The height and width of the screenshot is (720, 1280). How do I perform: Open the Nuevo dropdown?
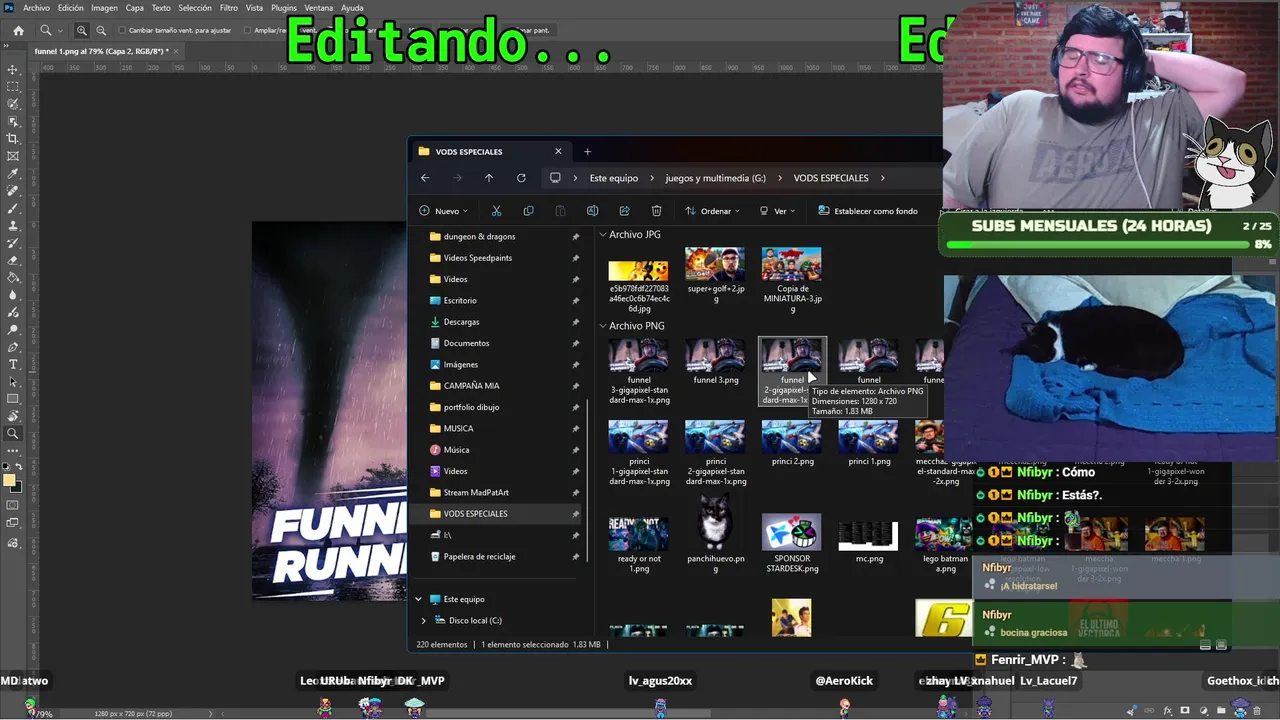[444, 211]
